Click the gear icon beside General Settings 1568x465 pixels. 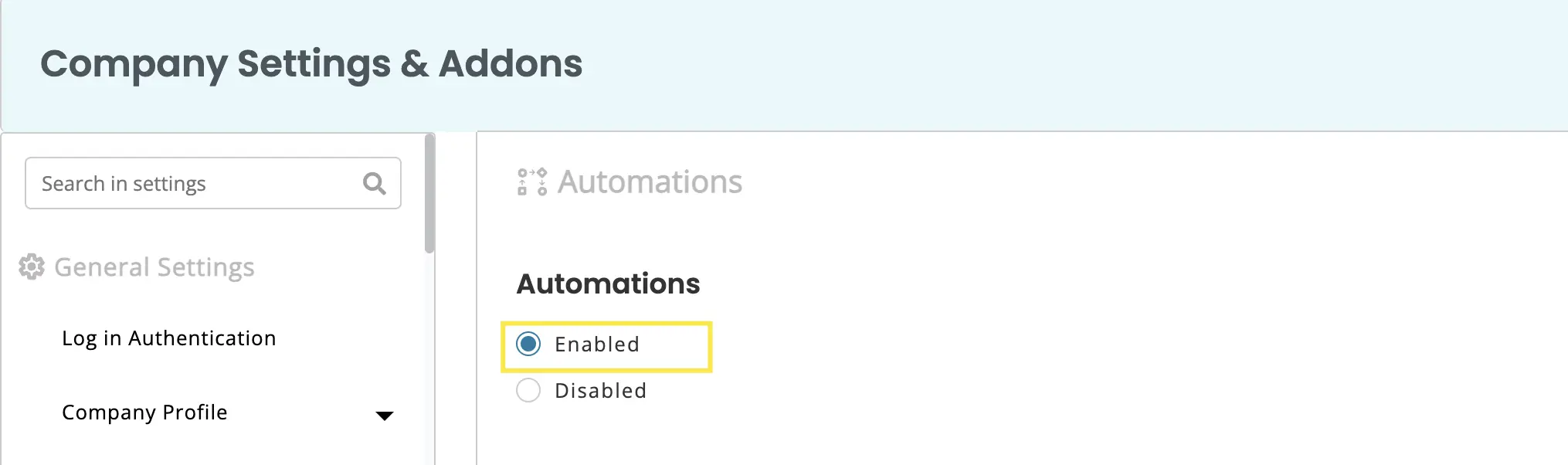click(31, 267)
